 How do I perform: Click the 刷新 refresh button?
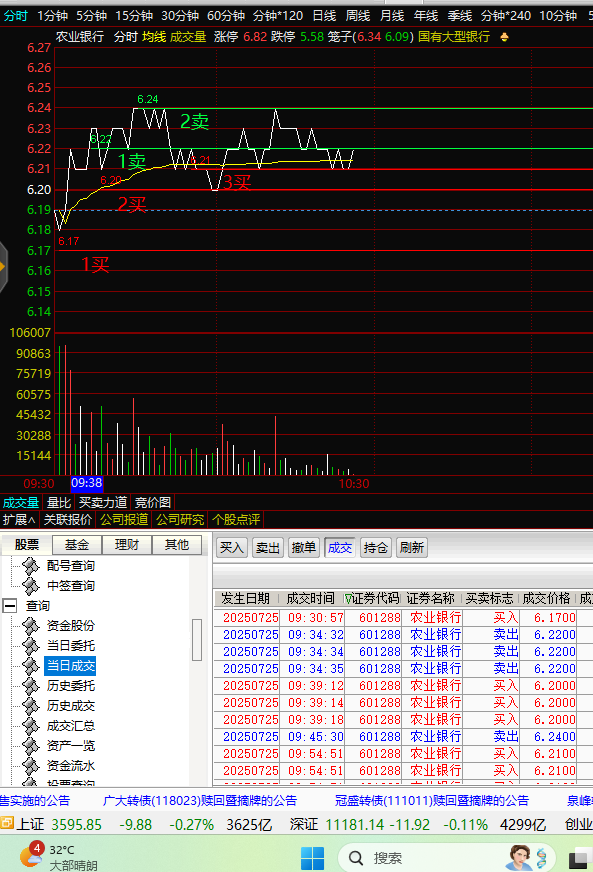(412, 548)
